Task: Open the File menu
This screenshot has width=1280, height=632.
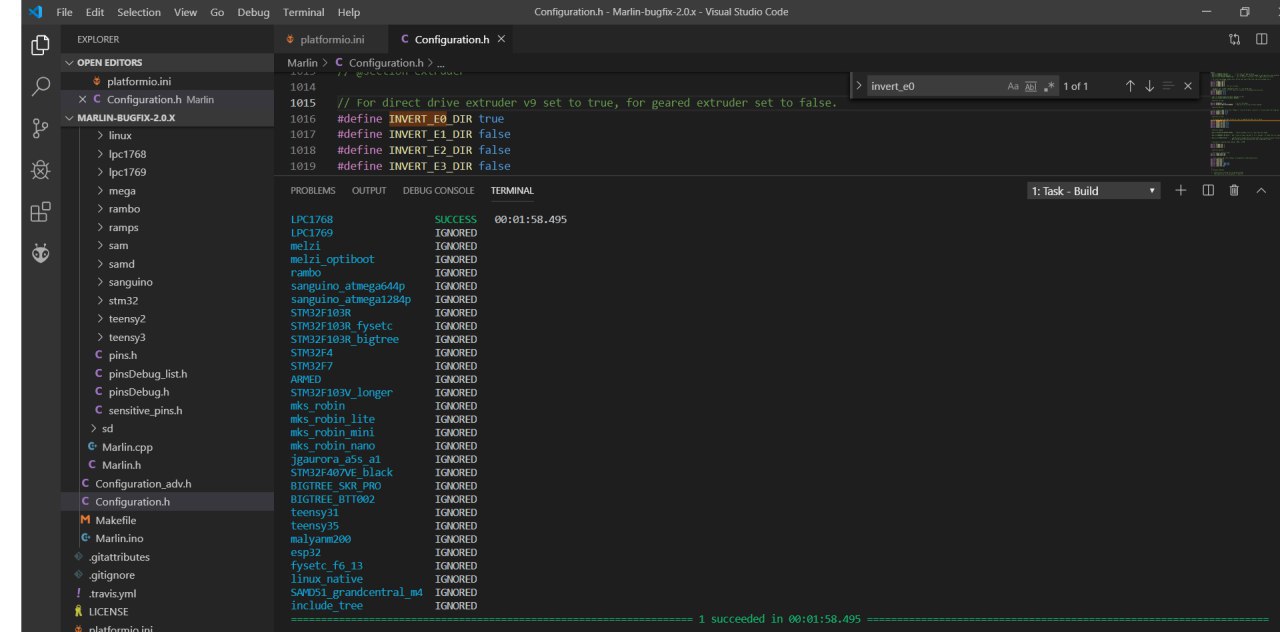Action: point(64,12)
